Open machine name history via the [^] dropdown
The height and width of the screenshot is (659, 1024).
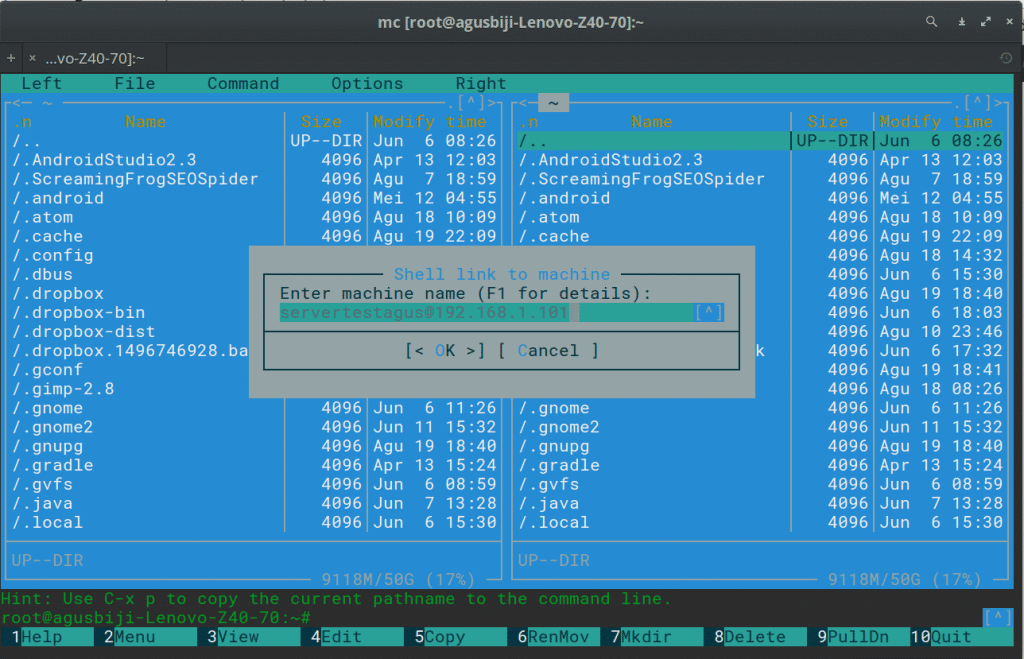click(x=708, y=311)
